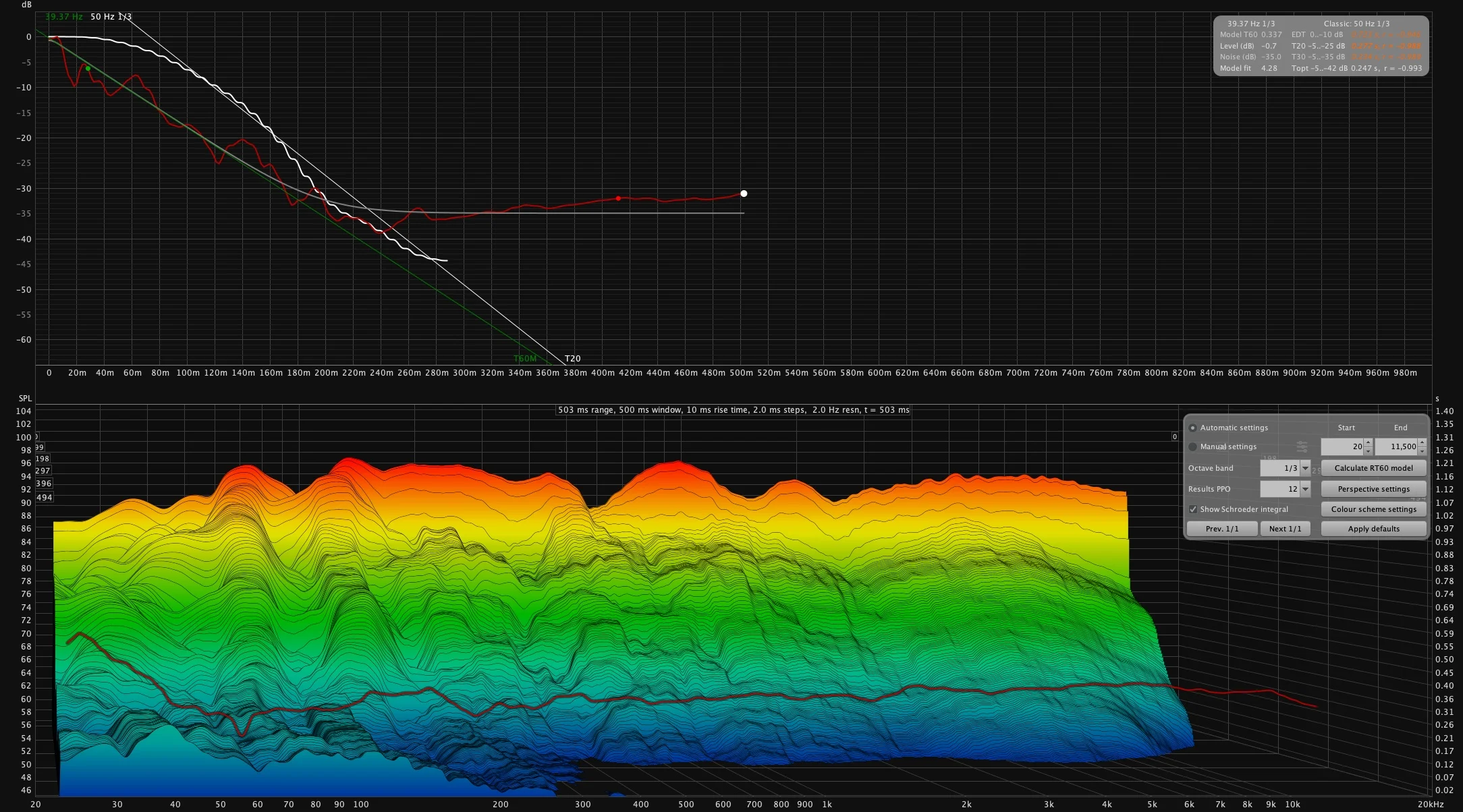Select the Automatic settings radio button
Screen dimensions: 1463x812
[1193, 428]
